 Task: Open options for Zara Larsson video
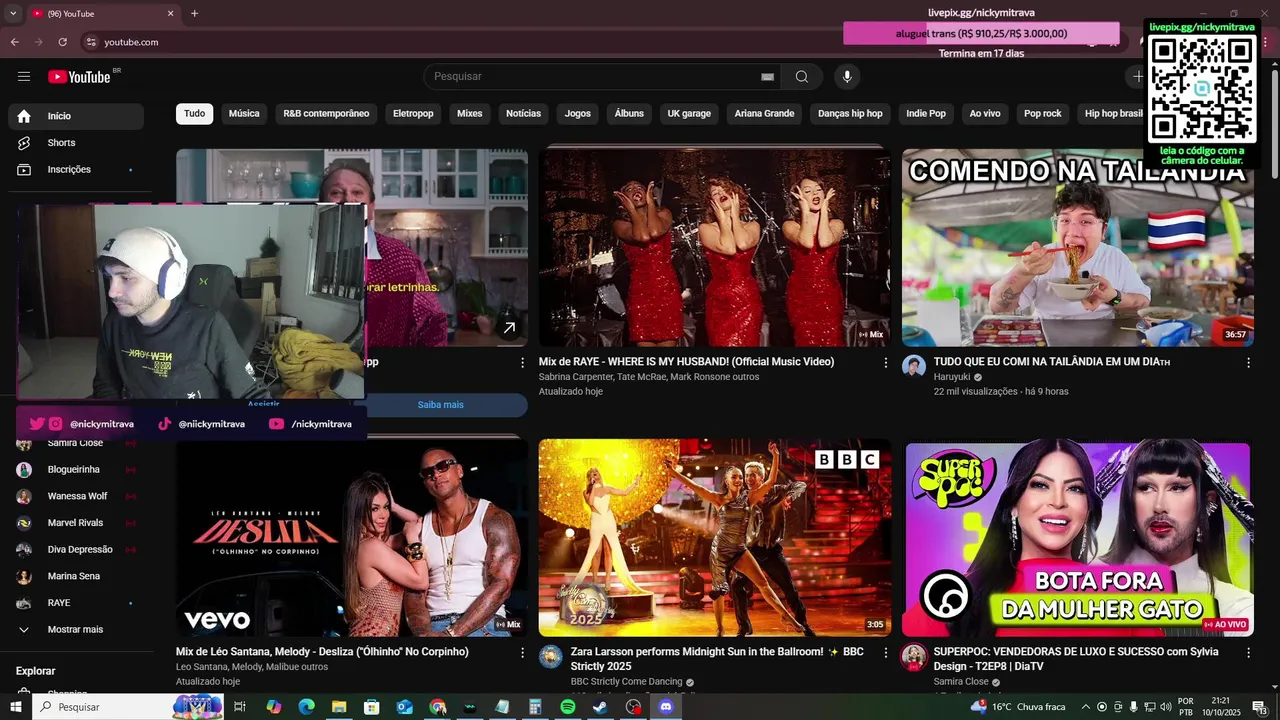885,652
